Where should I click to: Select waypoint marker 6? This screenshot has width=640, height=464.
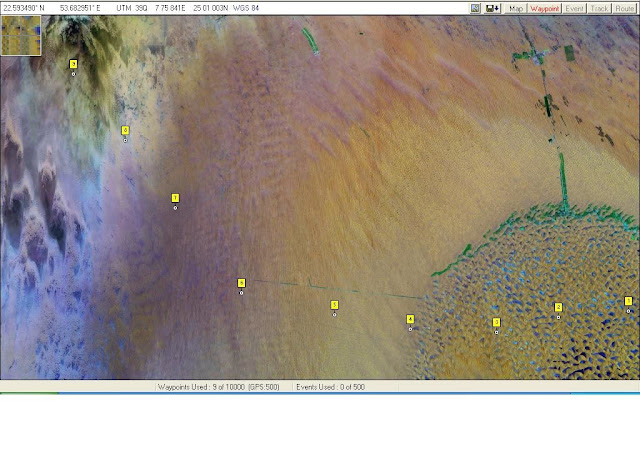241,283
